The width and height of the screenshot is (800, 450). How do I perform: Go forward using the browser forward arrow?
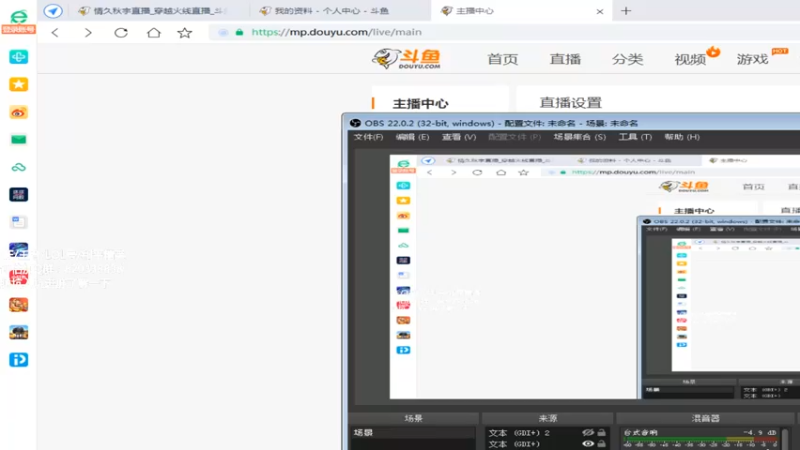88,33
